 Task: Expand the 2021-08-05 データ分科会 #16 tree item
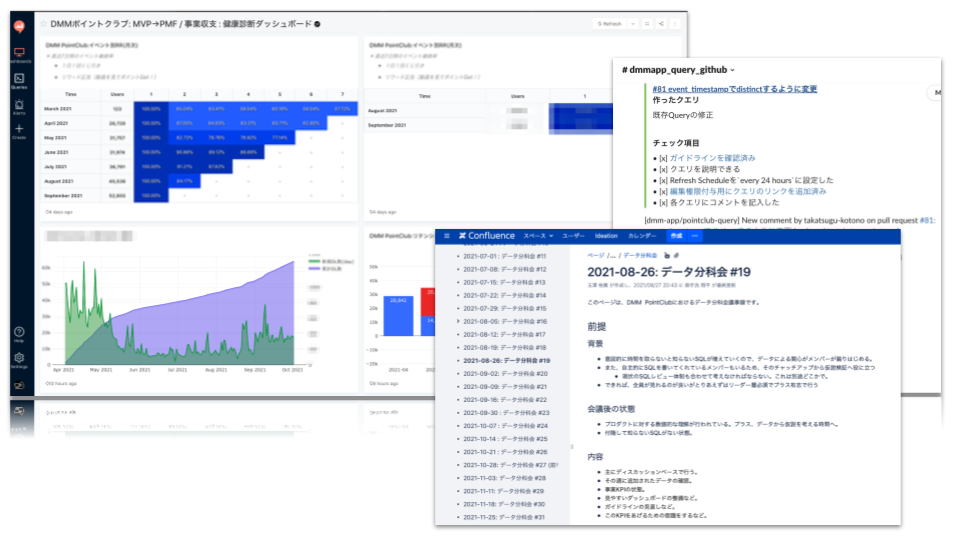pyautogui.click(x=458, y=321)
